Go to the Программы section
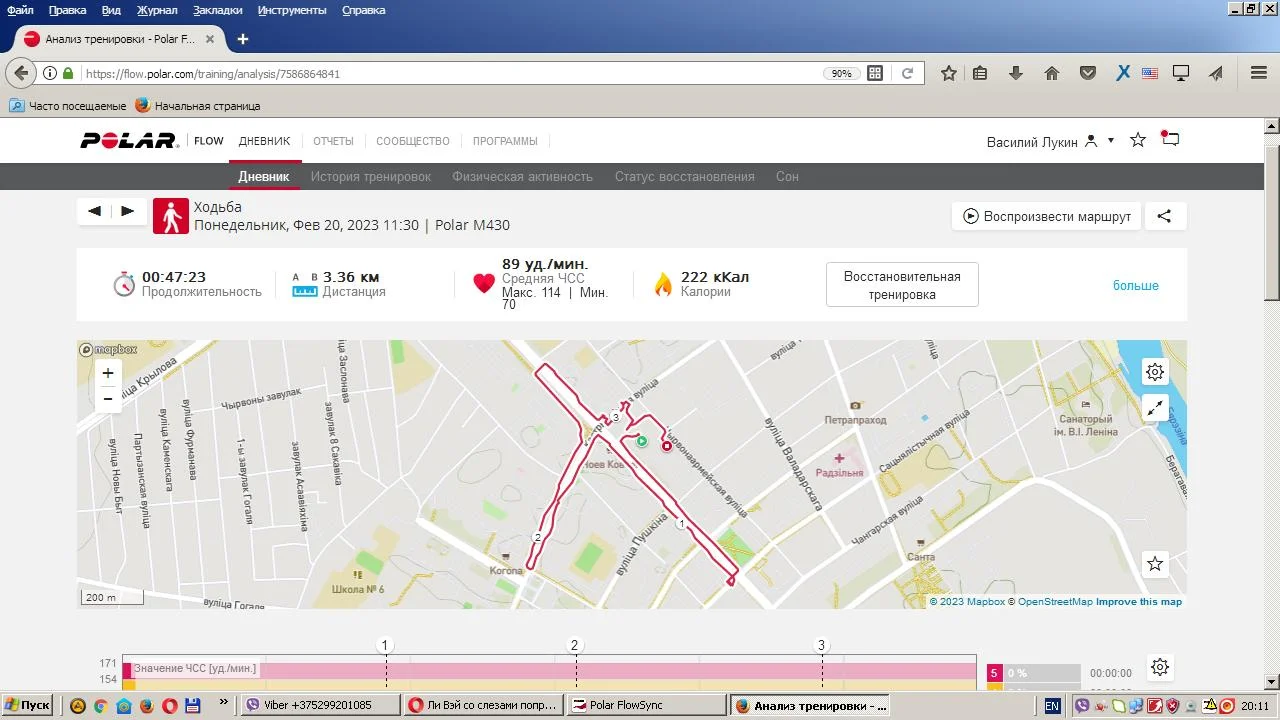The width and height of the screenshot is (1280, 720). 505,141
